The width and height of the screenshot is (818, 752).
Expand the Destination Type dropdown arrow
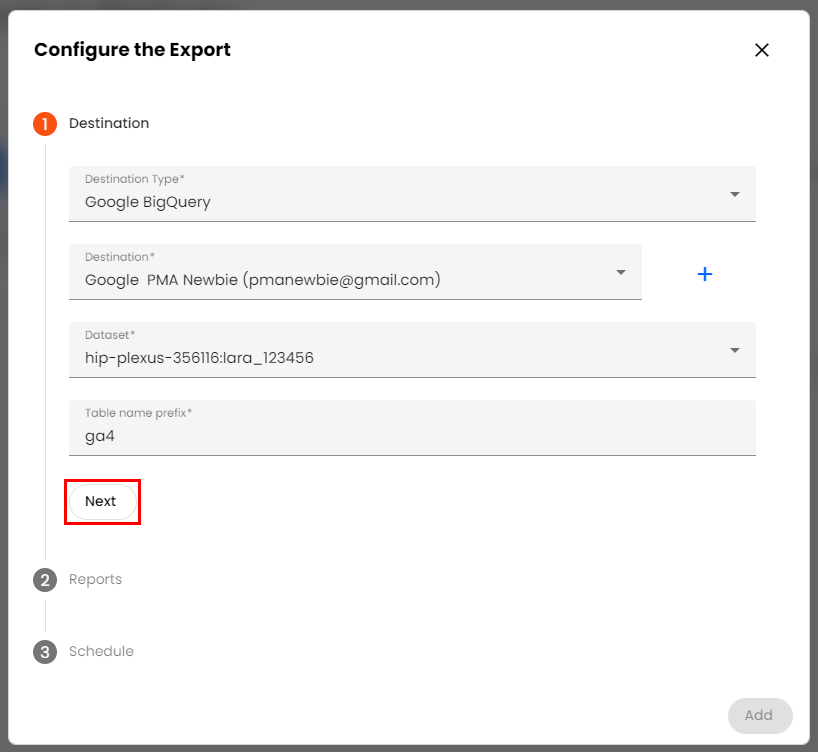[x=735, y=194]
